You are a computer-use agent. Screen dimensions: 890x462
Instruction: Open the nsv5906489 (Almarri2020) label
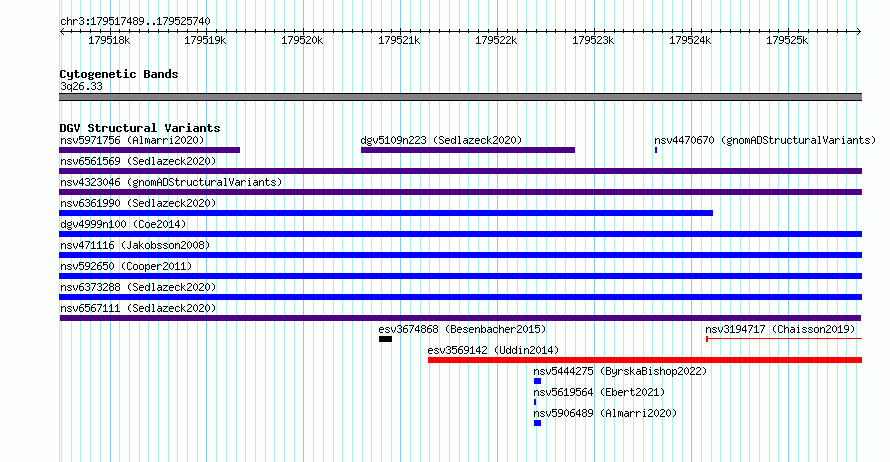pos(605,413)
